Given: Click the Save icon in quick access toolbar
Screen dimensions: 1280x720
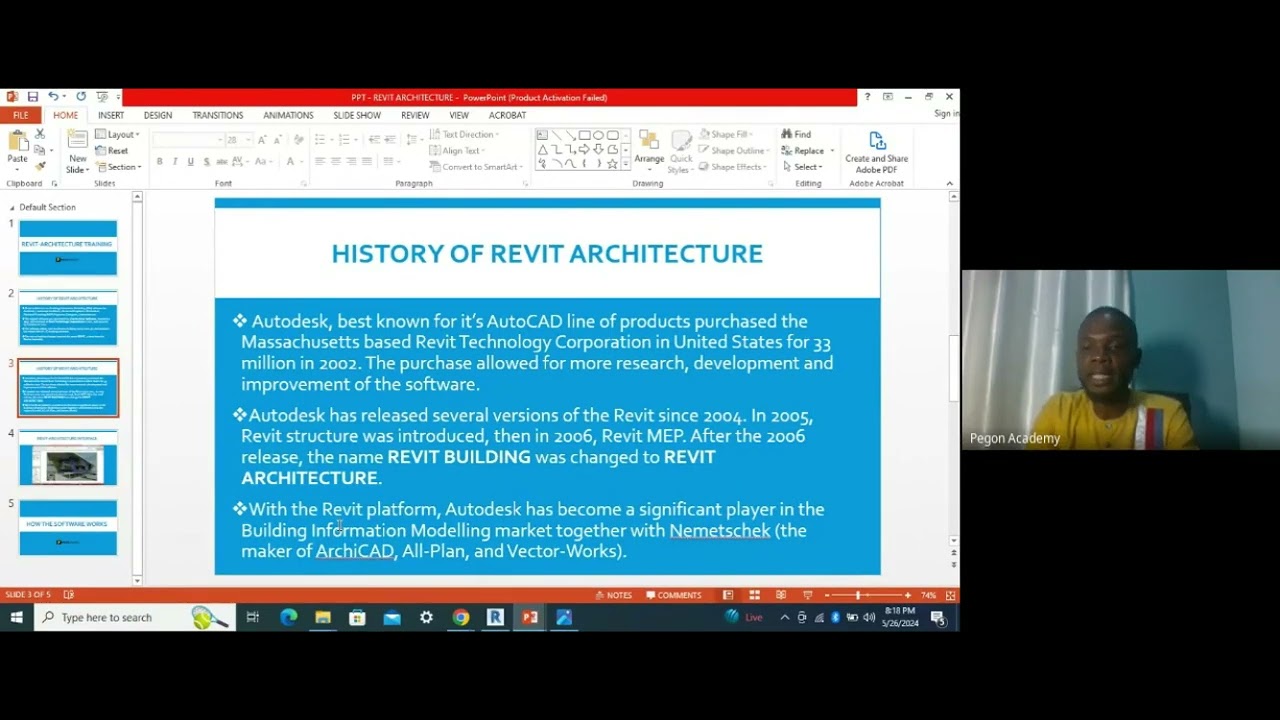Looking at the screenshot, I should pos(32,97).
